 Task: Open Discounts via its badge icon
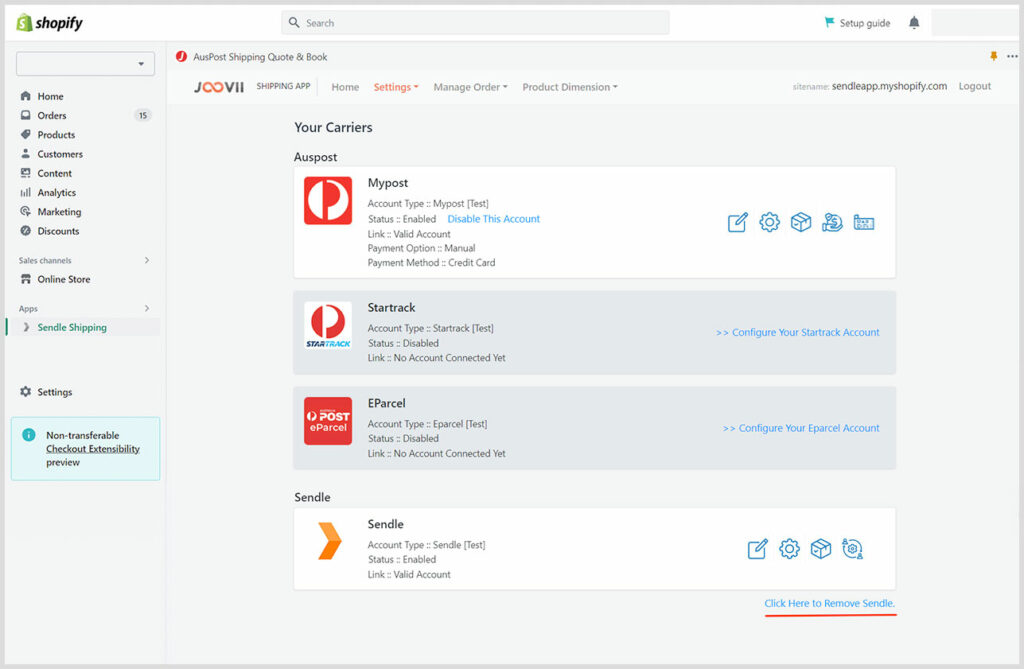[x=25, y=231]
